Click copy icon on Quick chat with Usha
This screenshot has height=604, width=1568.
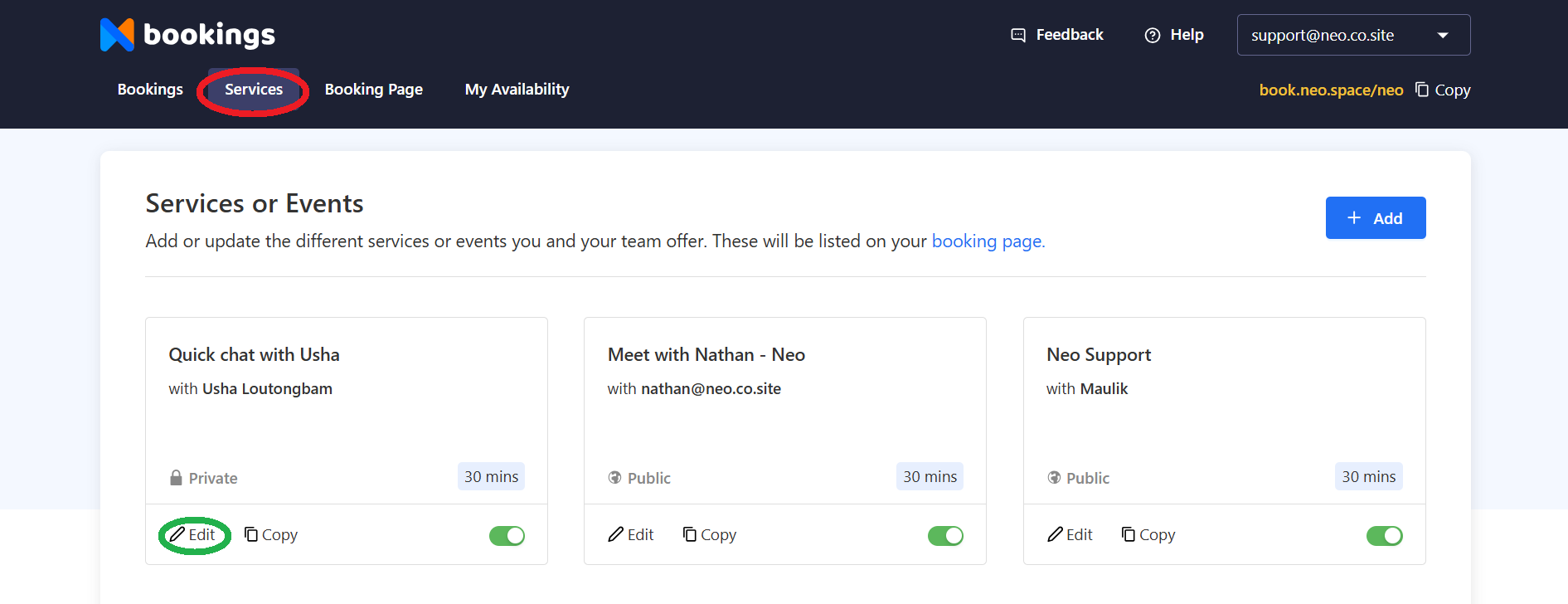[251, 534]
